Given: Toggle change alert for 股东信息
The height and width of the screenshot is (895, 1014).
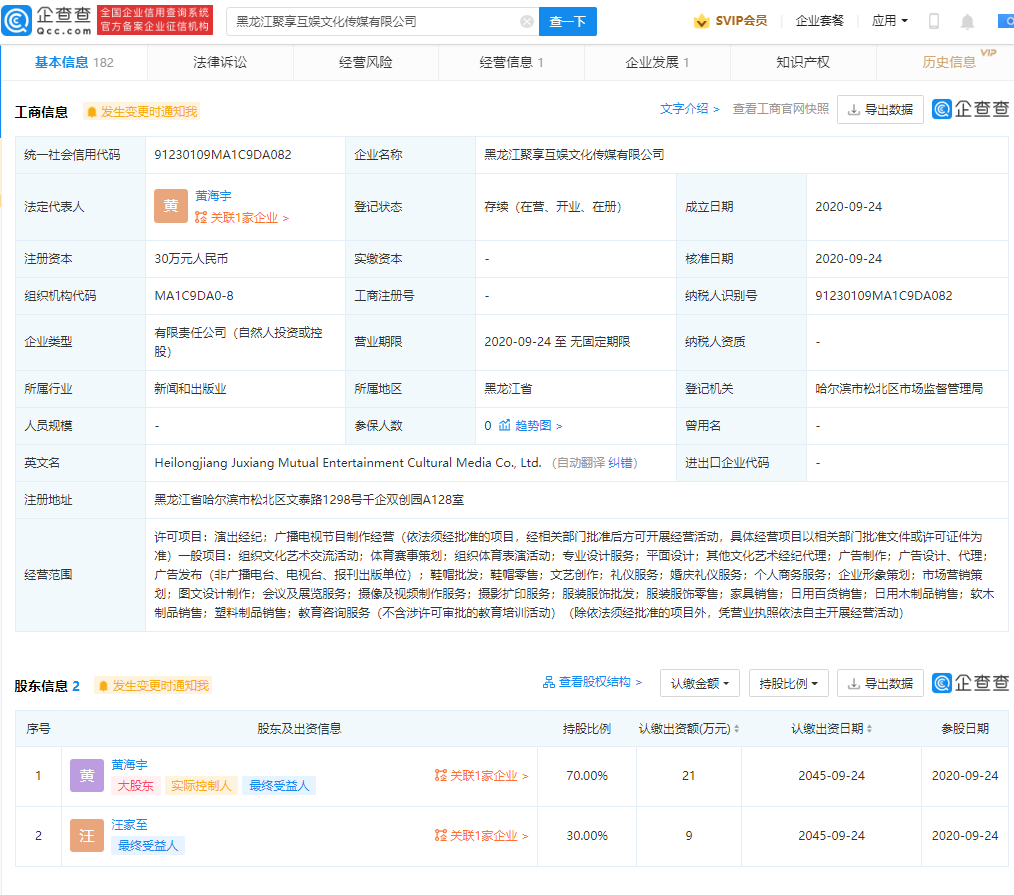Looking at the screenshot, I should coord(153,686).
